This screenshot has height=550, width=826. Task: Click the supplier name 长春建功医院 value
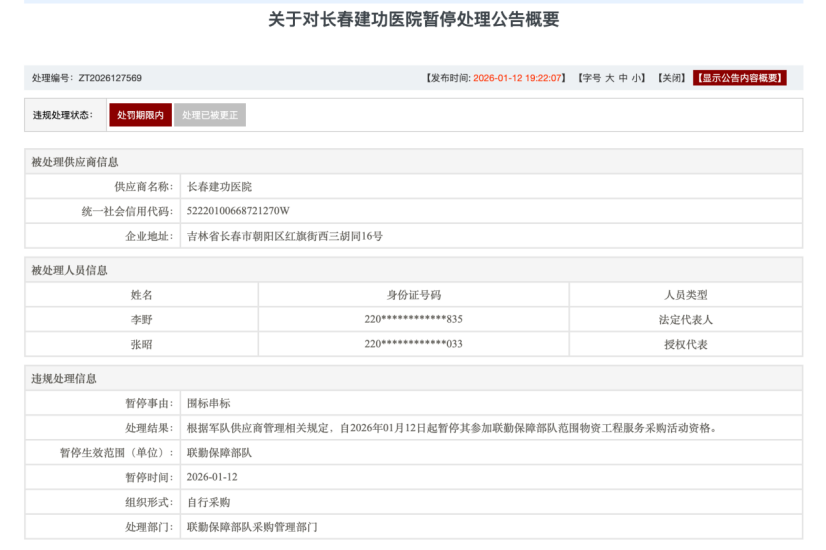click(x=220, y=187)
